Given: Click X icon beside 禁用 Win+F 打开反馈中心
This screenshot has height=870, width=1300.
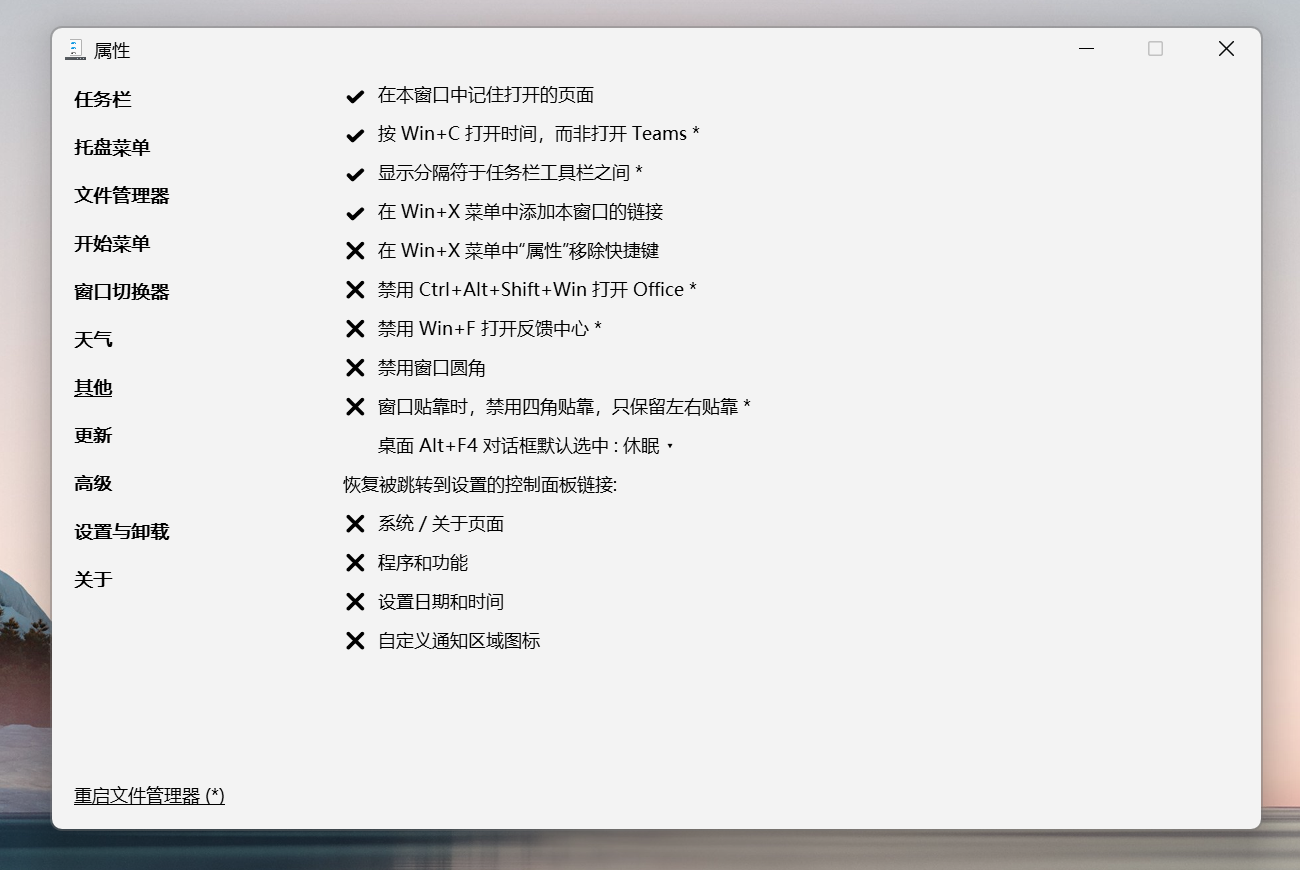Looking at the screenshot, I should [355, 329].
